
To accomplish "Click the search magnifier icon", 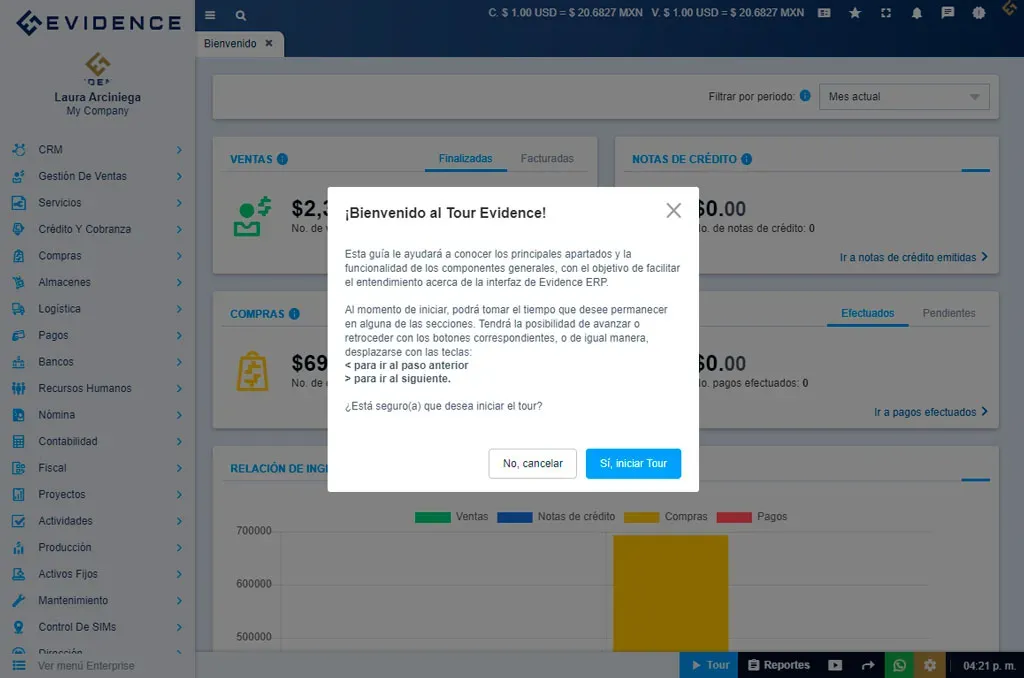I will [241, 15].
